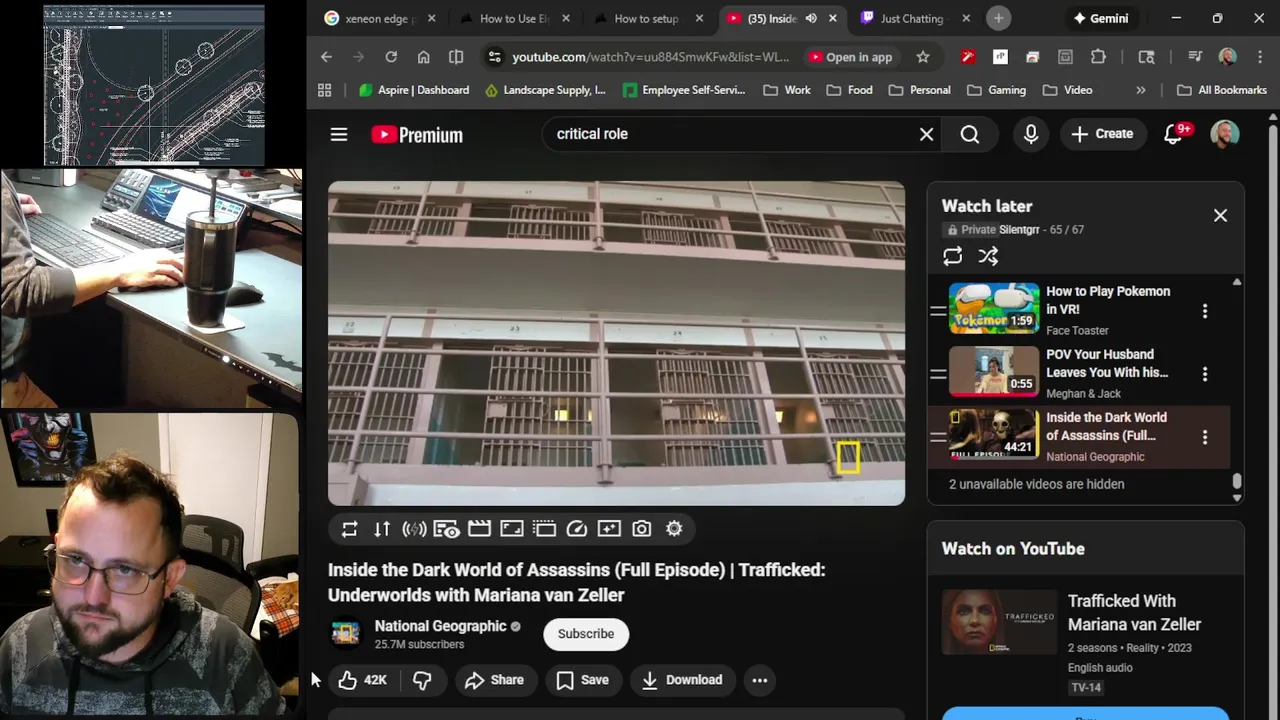Open Chrome media controls icon
The width and height of the screenshot is (1280, 720).
pos(1195,57)
